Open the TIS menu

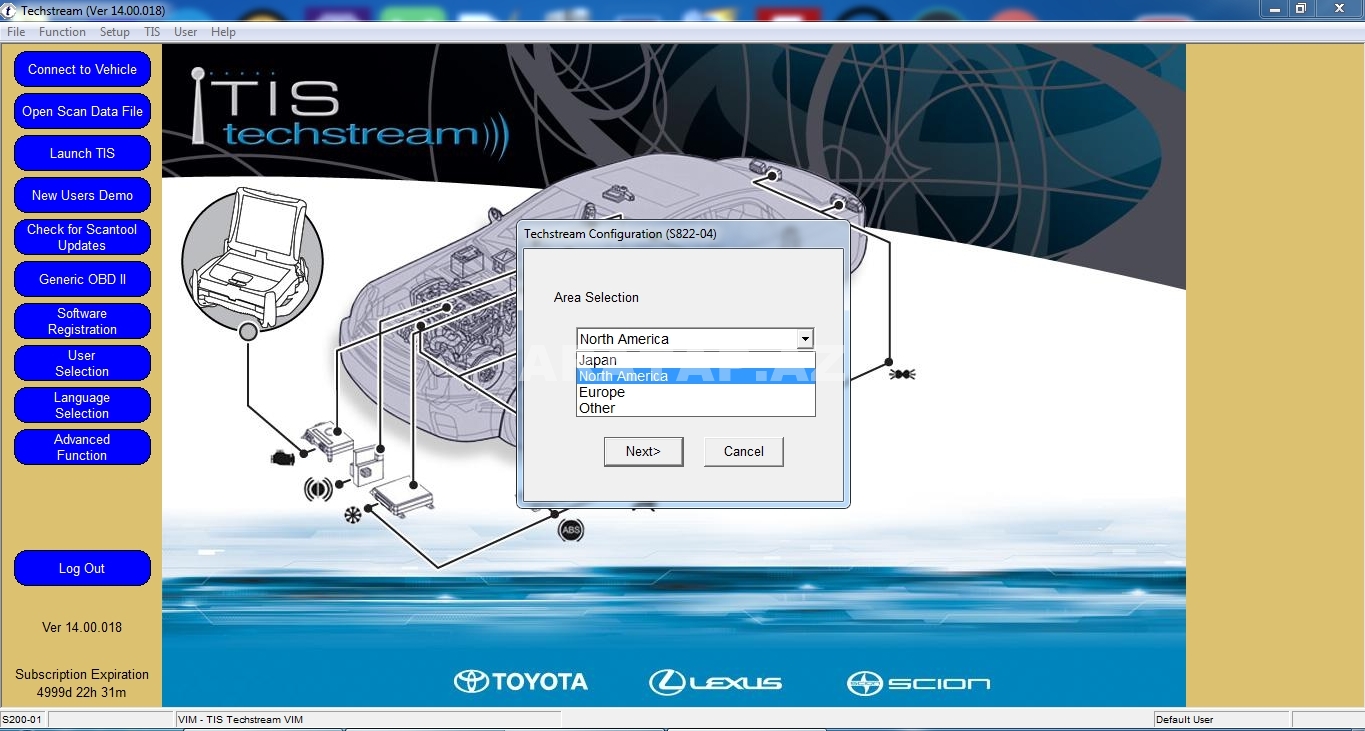(152, 32)
